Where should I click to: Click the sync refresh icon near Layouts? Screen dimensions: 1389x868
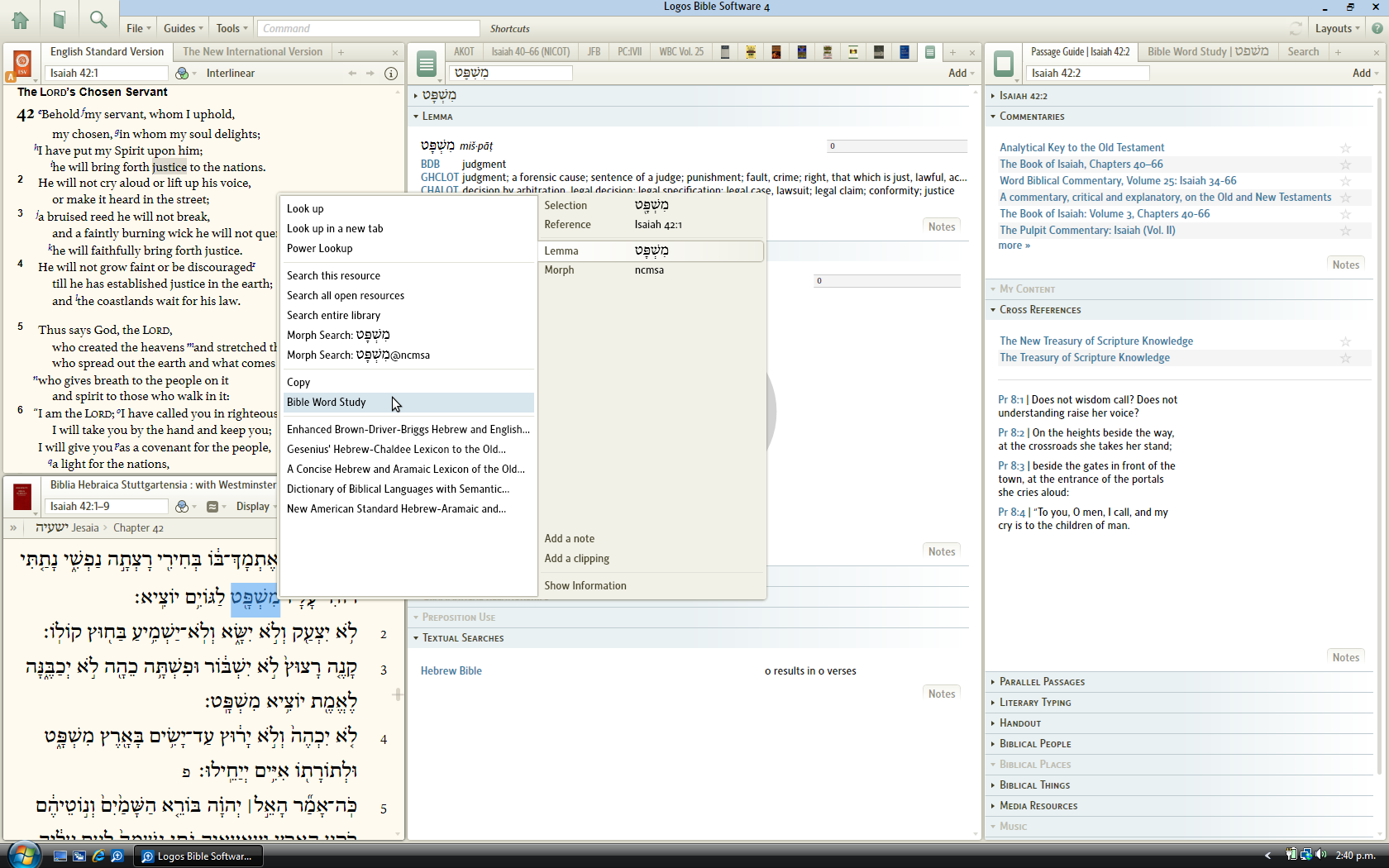point(1296,28)
